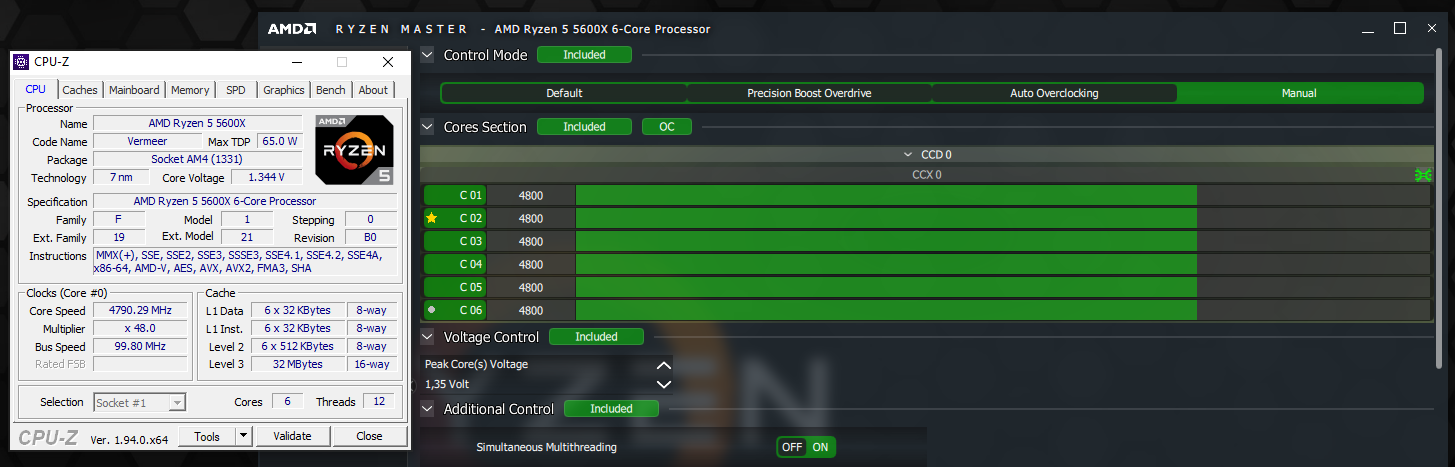Switch to the Mainboard tab
Screen dimensions: 1455x467
click(x=134, y=90)
